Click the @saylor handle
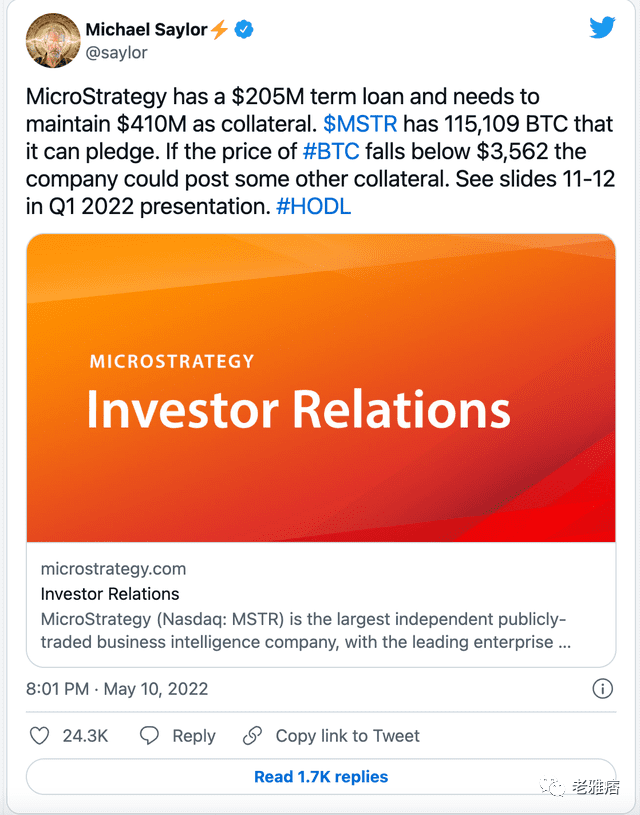This screenshot has height=815, width=640. tap(116, 53)
